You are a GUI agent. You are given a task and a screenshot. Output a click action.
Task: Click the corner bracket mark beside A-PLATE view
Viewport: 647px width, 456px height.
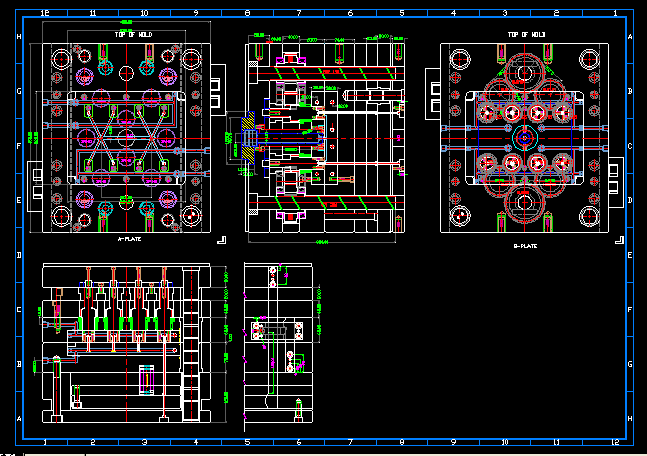[x=222, y=240]
